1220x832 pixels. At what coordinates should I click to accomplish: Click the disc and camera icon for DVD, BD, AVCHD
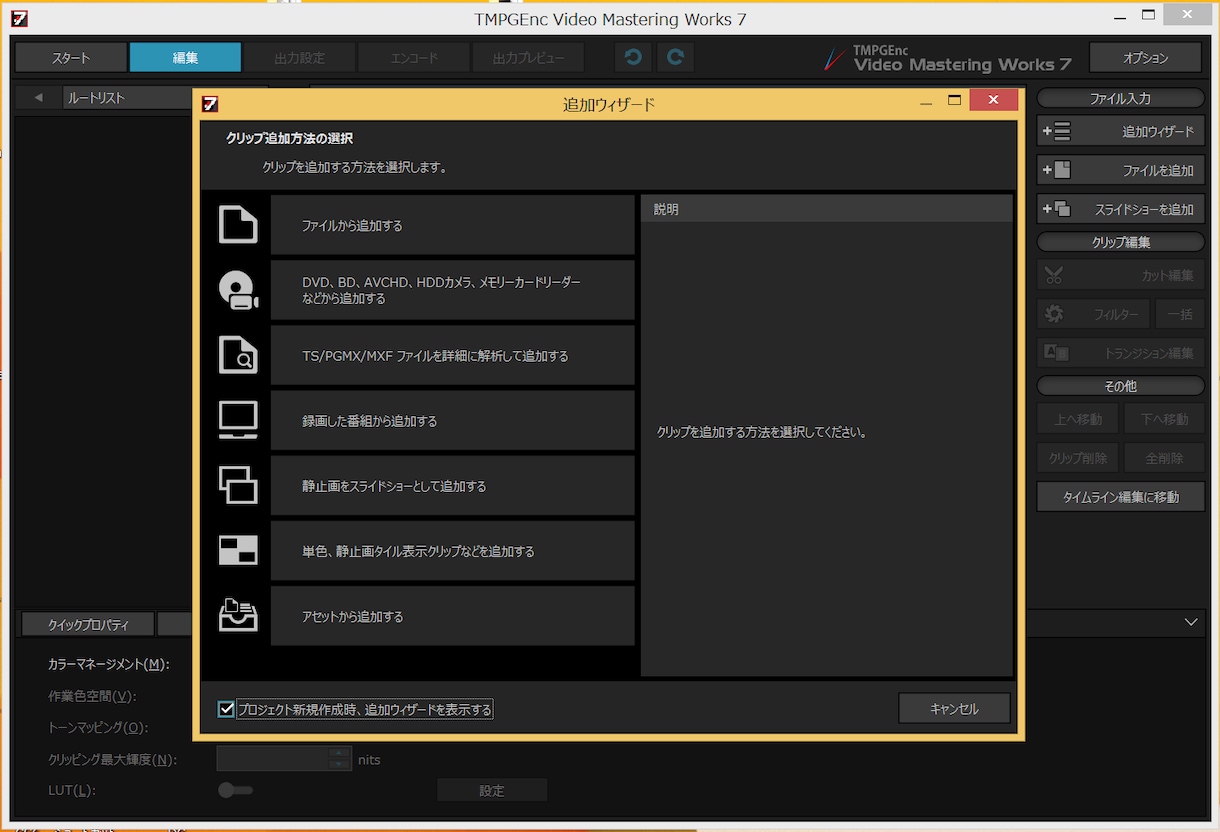click(x=238, y=290)
